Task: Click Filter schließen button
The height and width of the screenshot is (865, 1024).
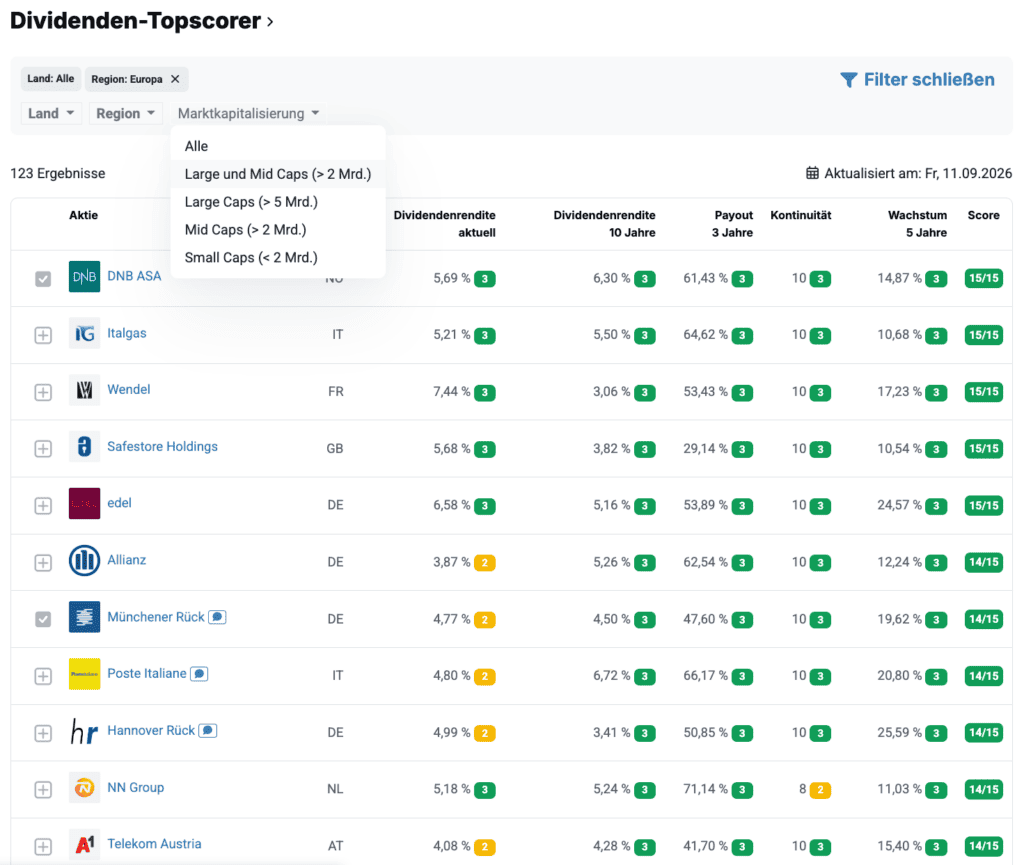Action: coord(918,80)
